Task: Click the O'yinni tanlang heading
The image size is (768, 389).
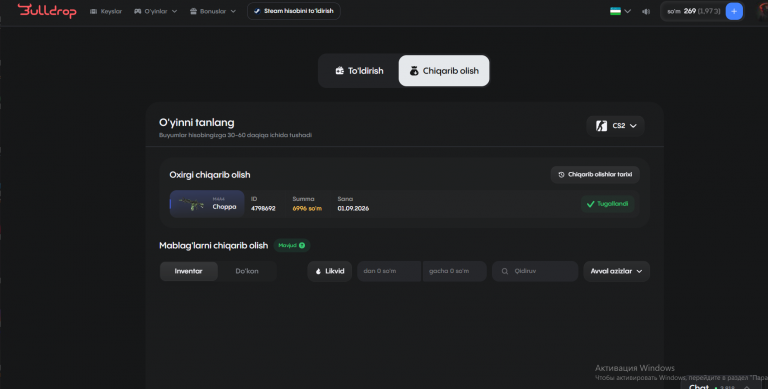Action: click(x=196, y=122)
